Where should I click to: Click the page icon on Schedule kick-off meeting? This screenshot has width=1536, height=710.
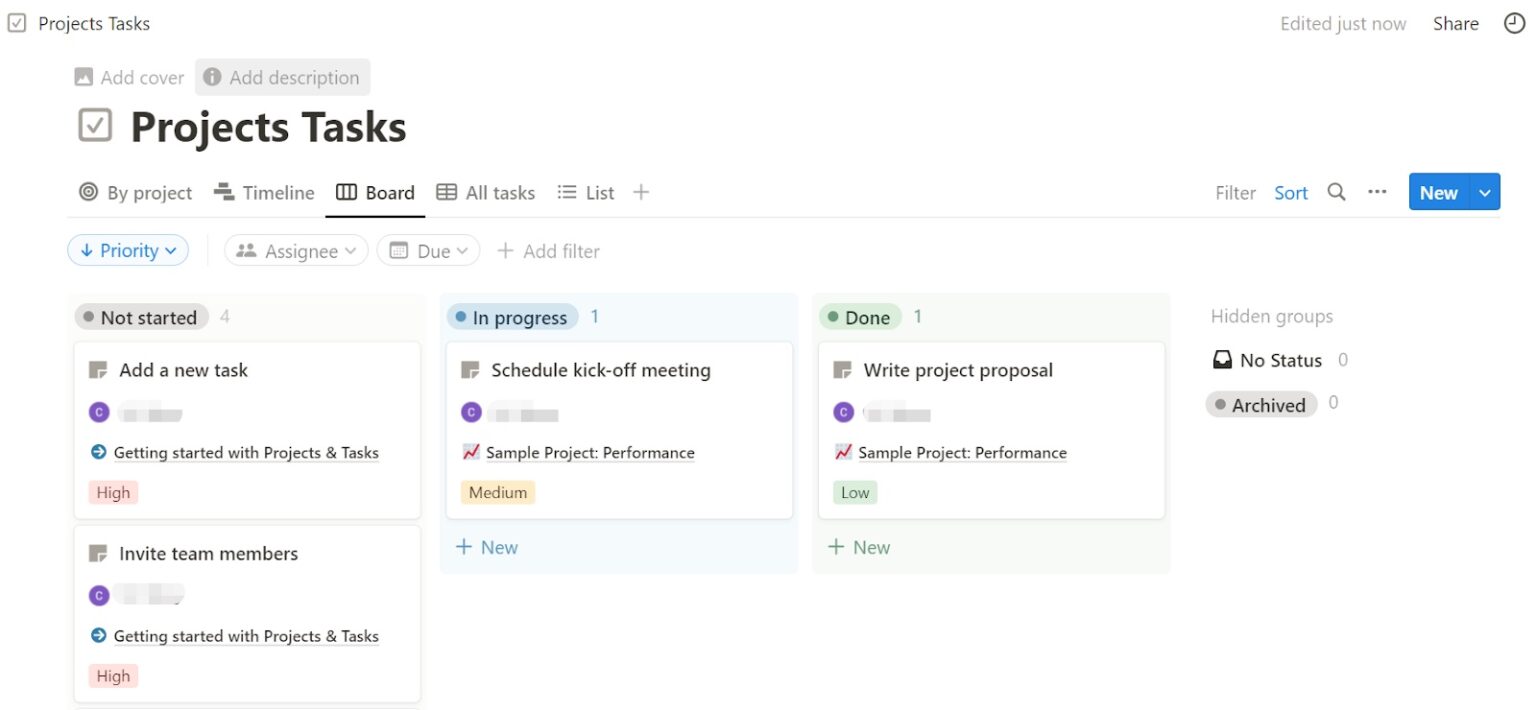(x=469, y=369)
